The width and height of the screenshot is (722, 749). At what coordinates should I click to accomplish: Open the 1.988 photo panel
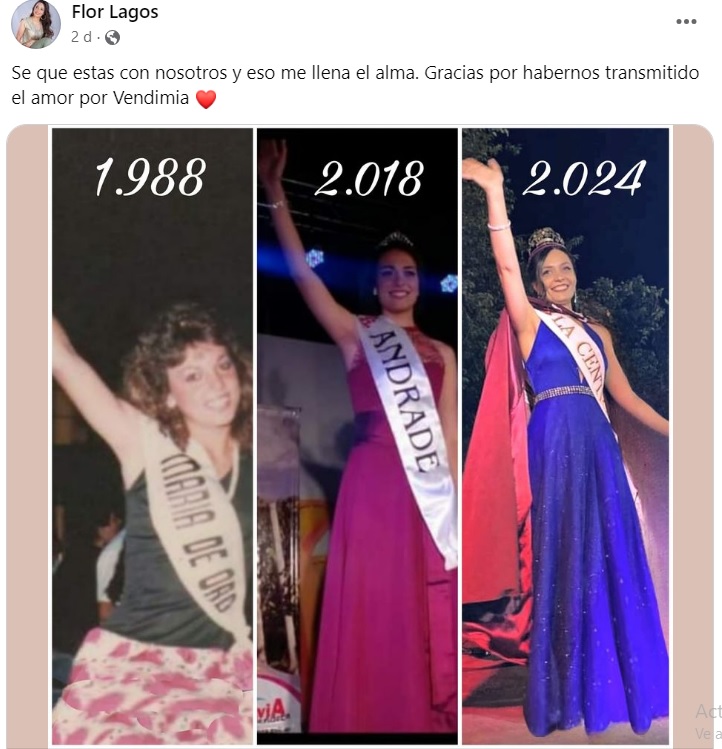coord(152,436)
